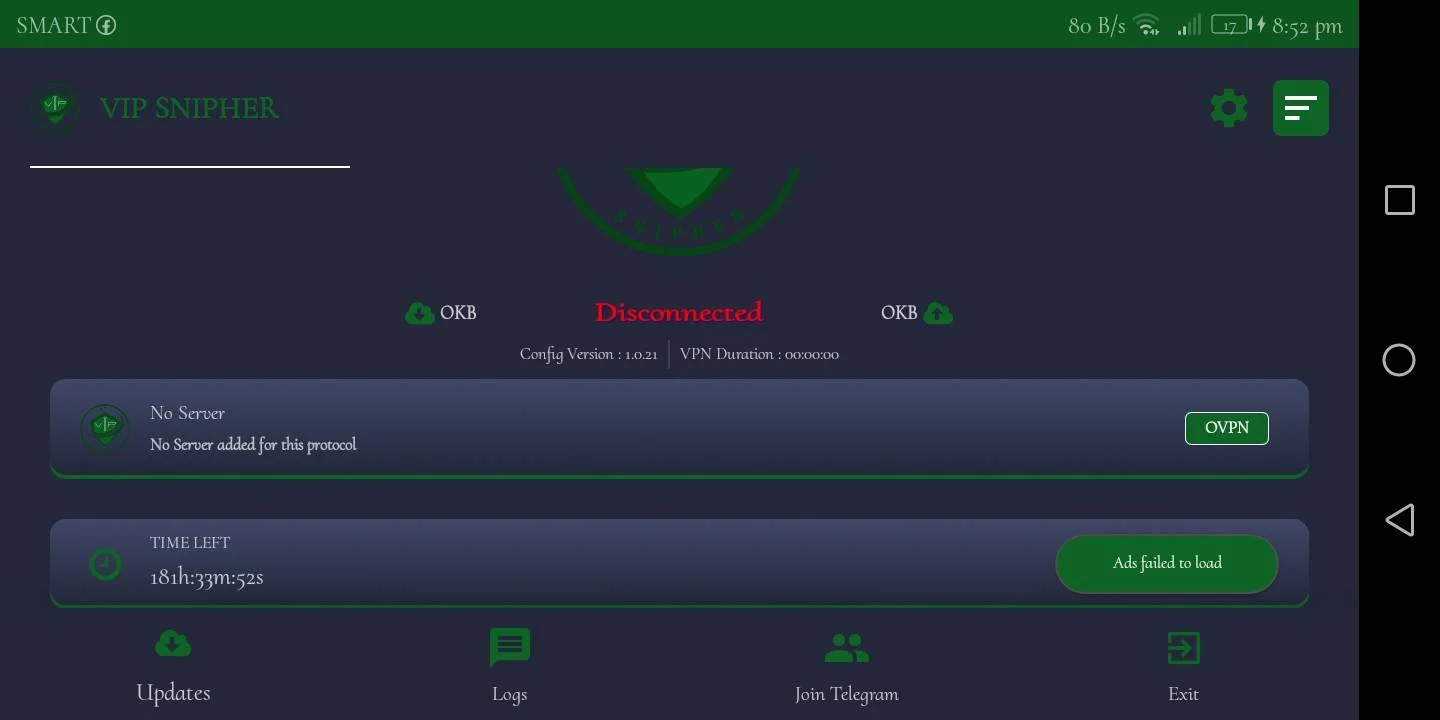Tap the VIP Snipher shield logo in header

[54, 108]
